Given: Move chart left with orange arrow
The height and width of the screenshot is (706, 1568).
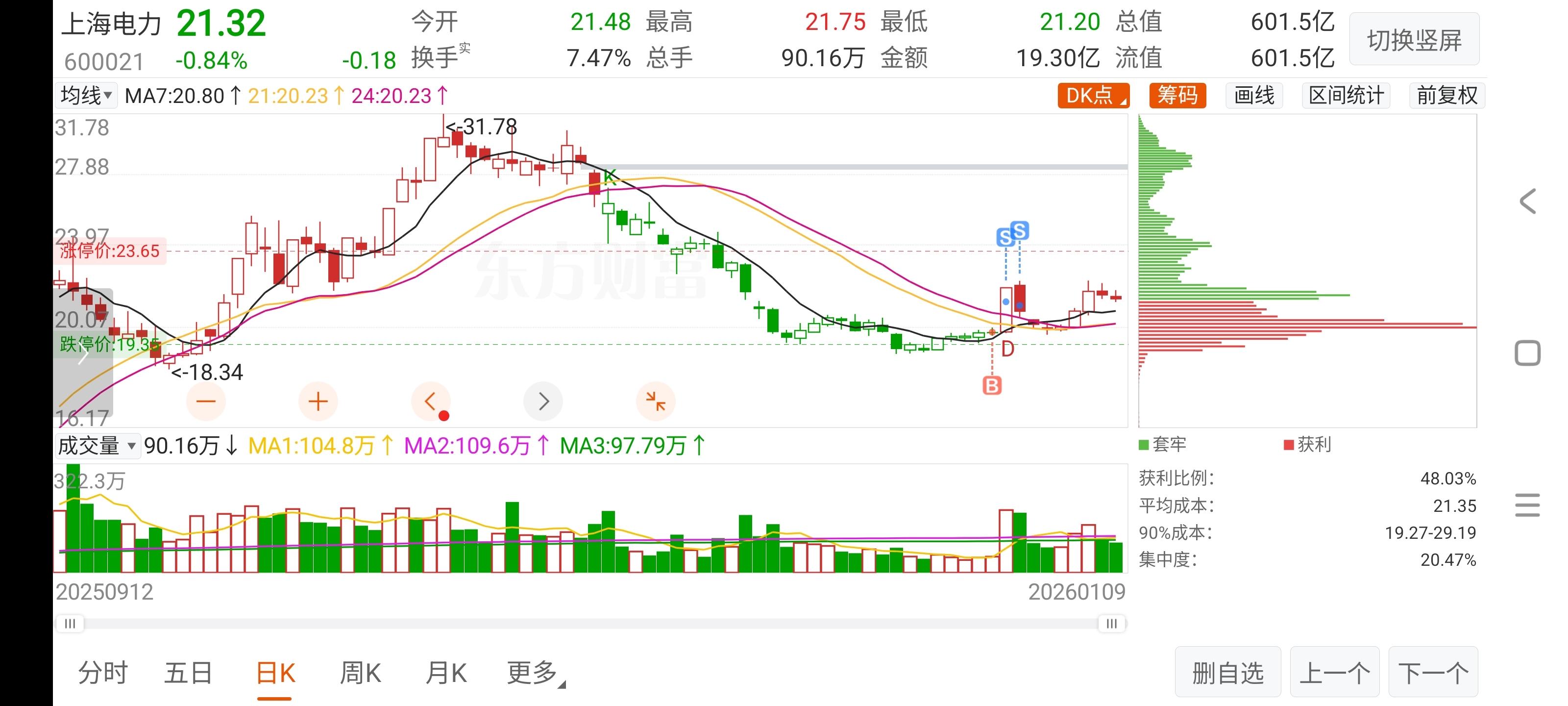Looking at the screenshot, I should pos(431,402).
